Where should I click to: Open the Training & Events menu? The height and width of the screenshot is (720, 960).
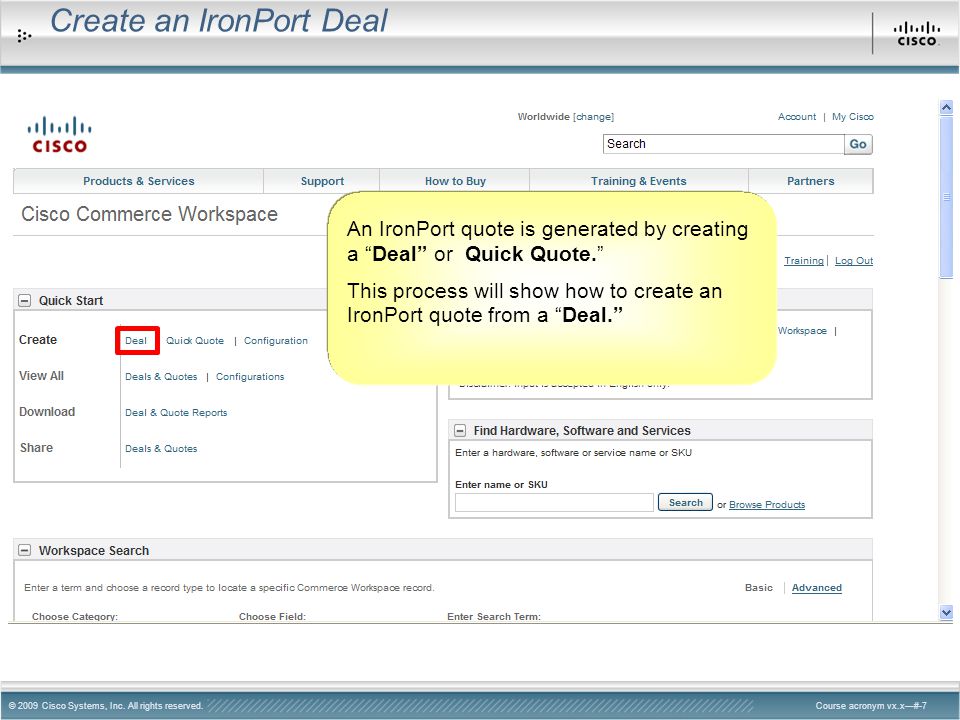[639, 181]
